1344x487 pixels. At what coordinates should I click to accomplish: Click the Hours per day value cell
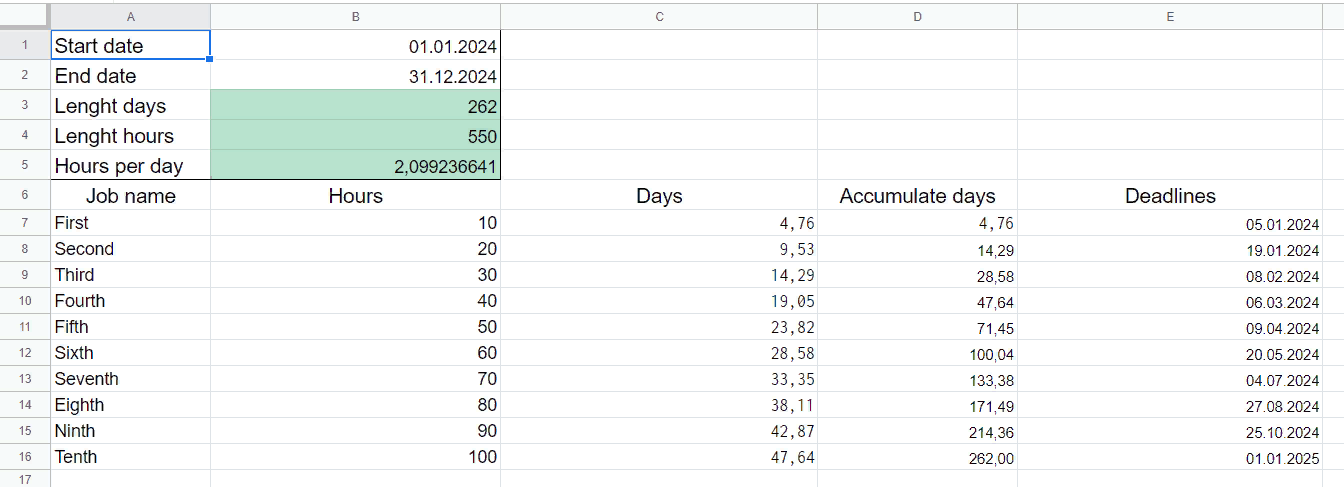pyautogui.click(x=355, y=166)
